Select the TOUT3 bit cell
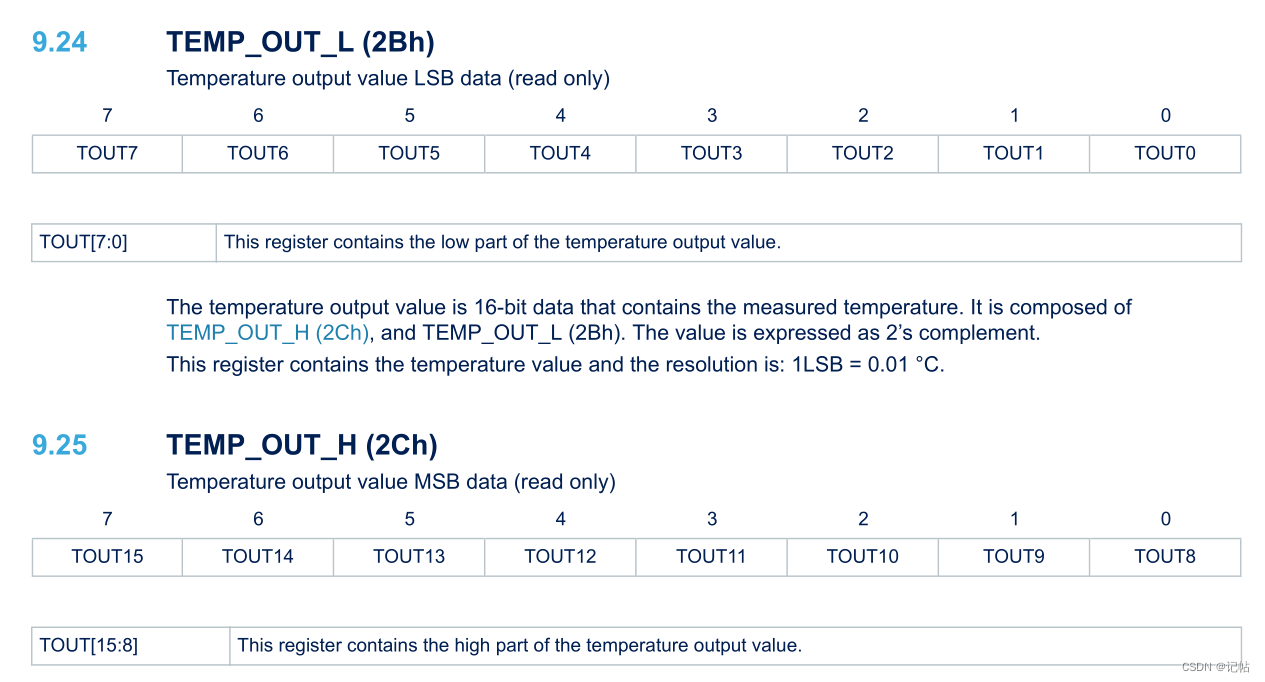 click(x=711, y=154)
